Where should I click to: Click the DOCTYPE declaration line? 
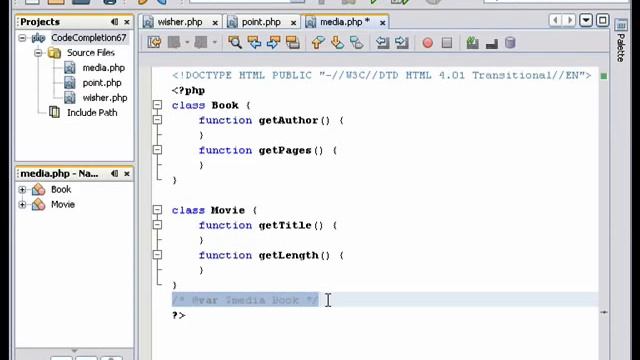coord(382,76)
